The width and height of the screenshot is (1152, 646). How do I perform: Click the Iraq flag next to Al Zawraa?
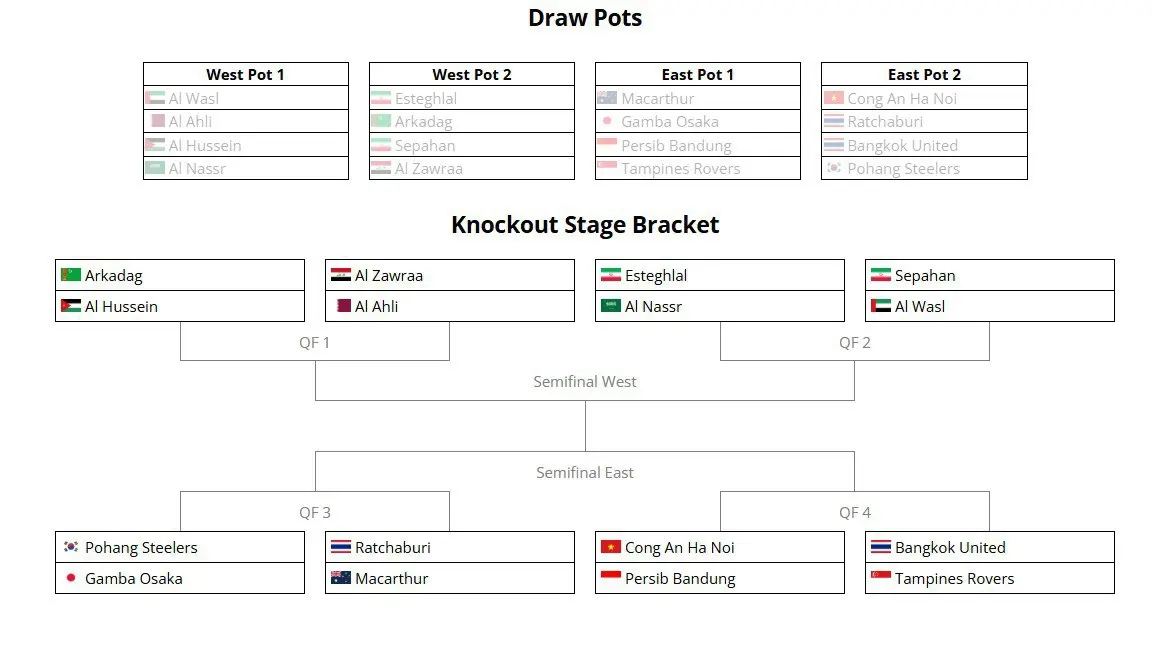click(x=341, y=275)
